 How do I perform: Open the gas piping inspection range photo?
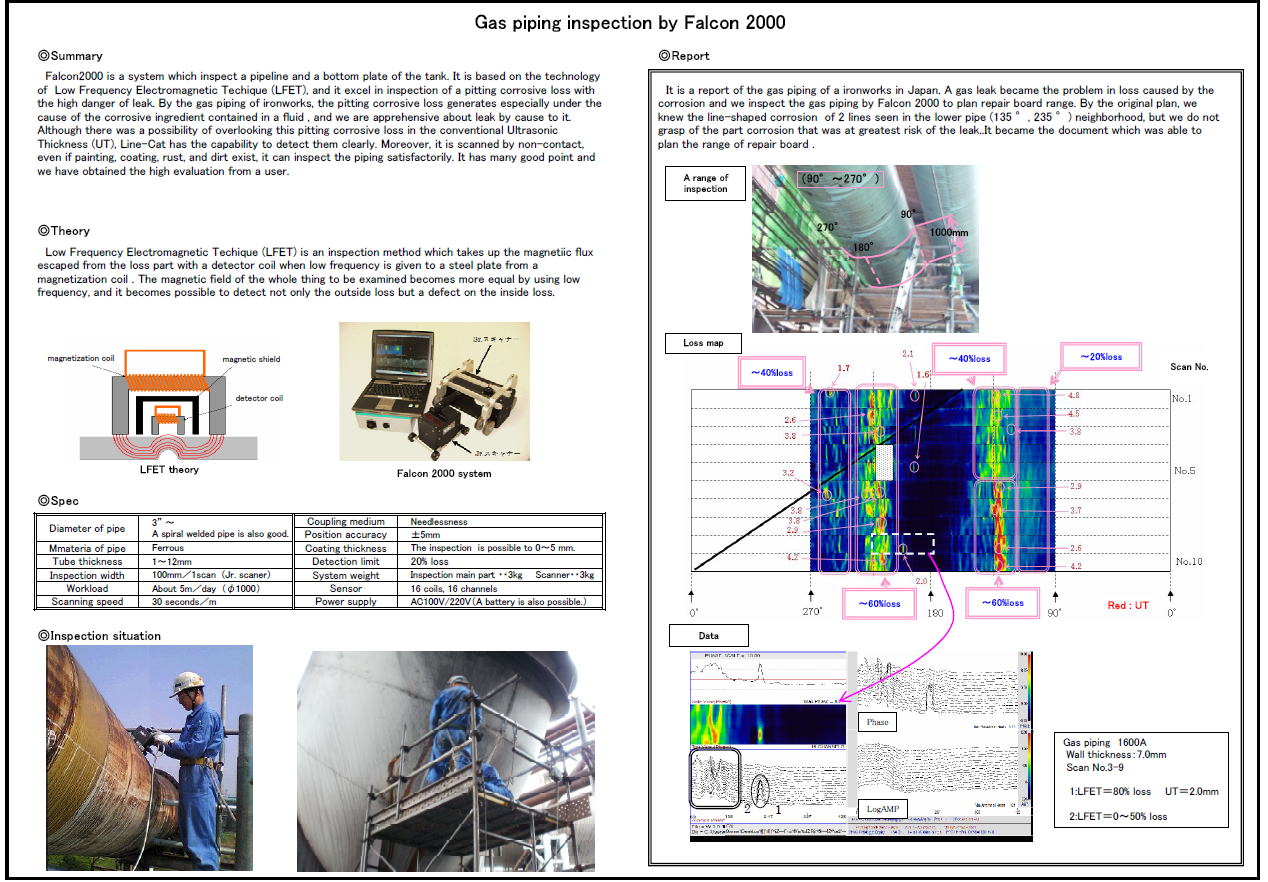pos(865,248)
